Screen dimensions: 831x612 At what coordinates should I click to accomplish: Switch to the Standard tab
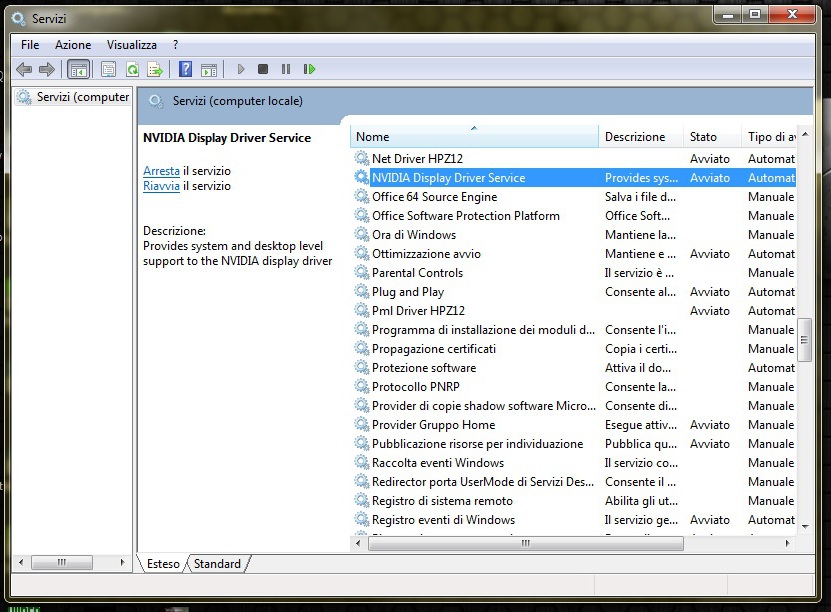pyautogui.click(x=217, y=564)
